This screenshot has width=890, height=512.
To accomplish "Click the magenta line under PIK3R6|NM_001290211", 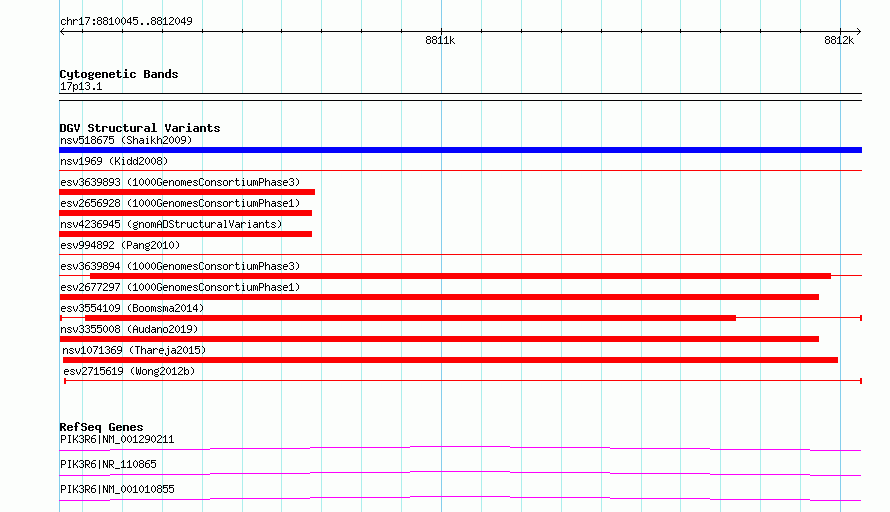I will (x=460, y=448).
